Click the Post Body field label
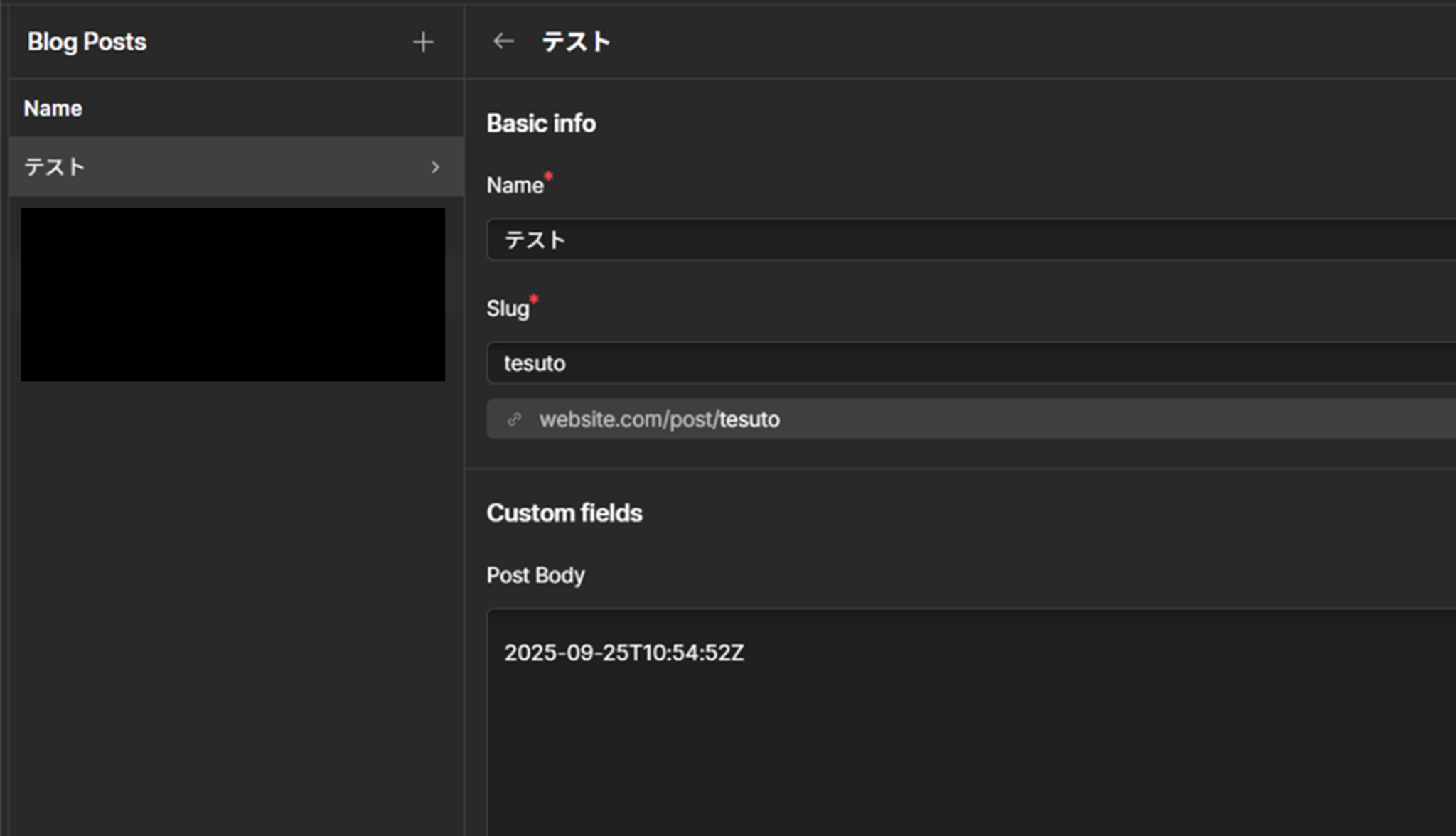The image size is (1456, 836). (535, 575)
